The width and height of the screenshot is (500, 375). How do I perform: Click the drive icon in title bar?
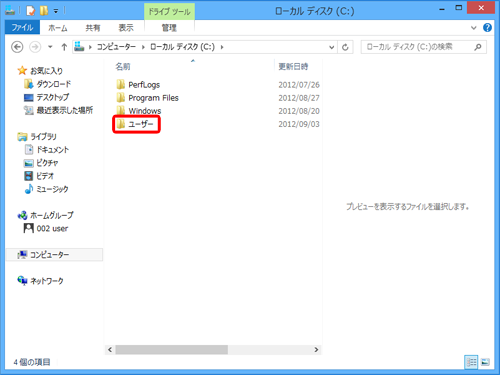(10, 11)
